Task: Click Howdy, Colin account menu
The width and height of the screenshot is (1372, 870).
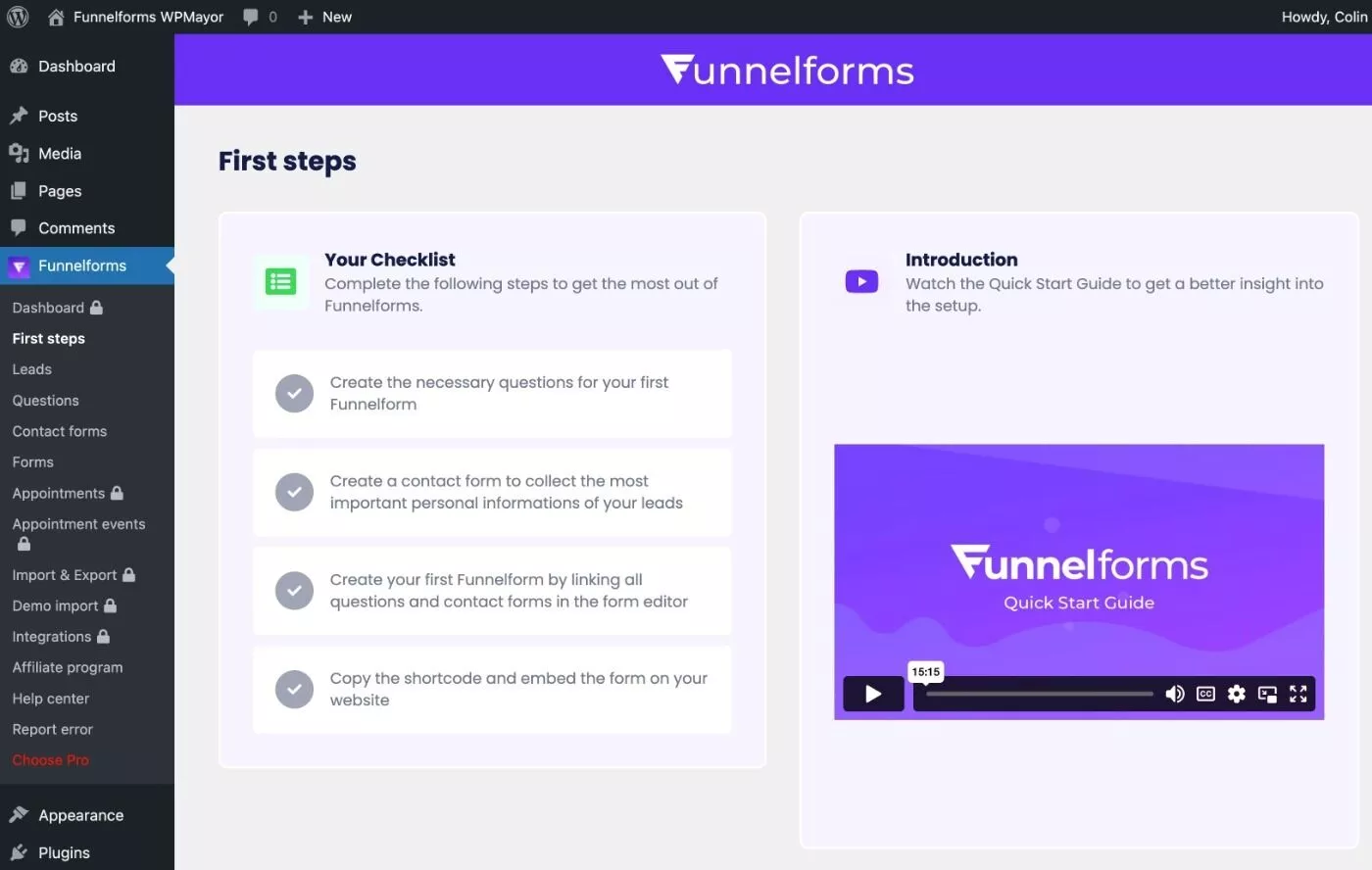Action: (1324, 17)
